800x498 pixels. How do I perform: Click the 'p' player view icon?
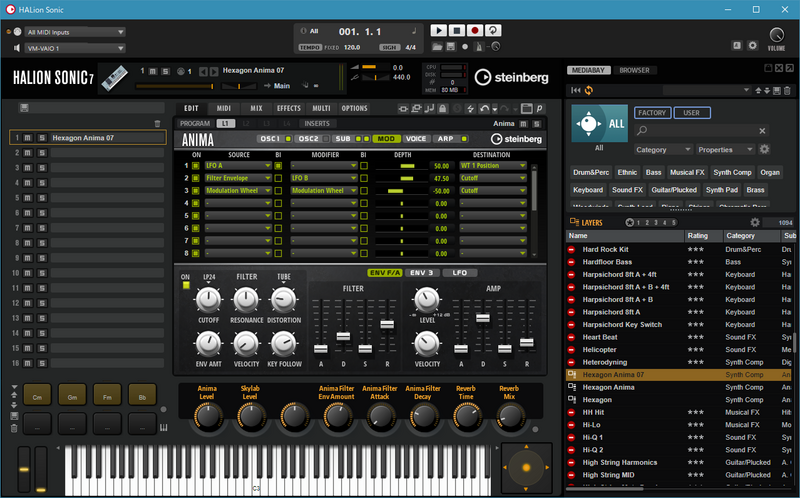click(x=539, y=108)
